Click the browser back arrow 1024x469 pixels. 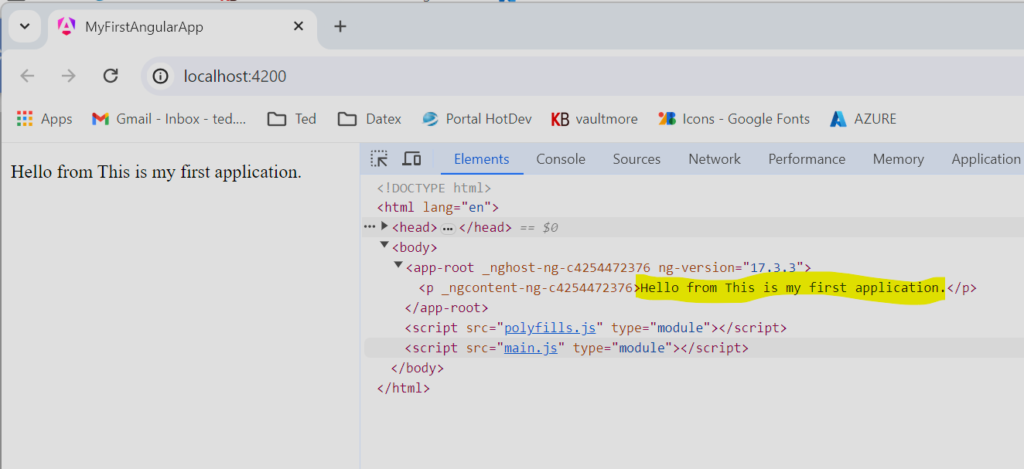click(x=27, y=76)
